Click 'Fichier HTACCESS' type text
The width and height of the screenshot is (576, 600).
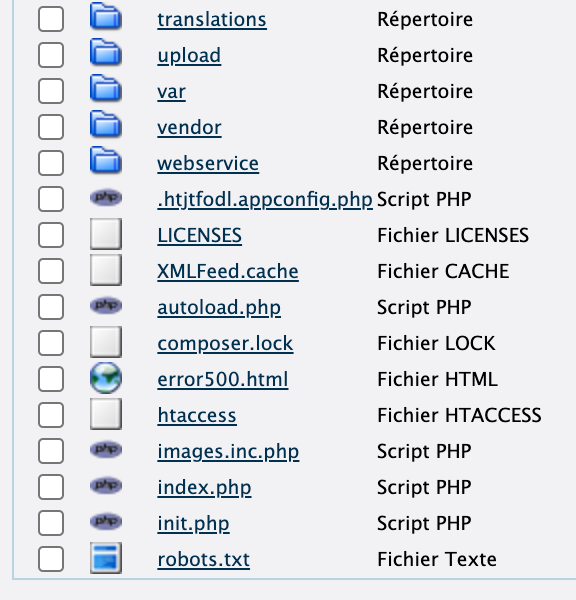pos(459,415)
